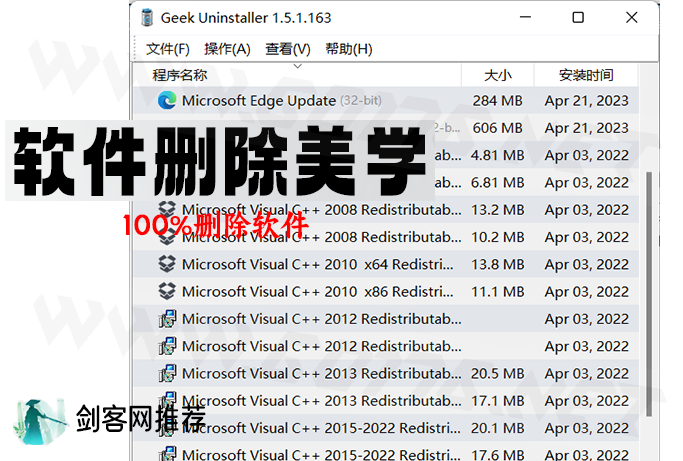Open the 操作(A) menu
Image resolution: width=683 pixels, height=461 pixels.
pyautogui.click(x=227, y=49)
